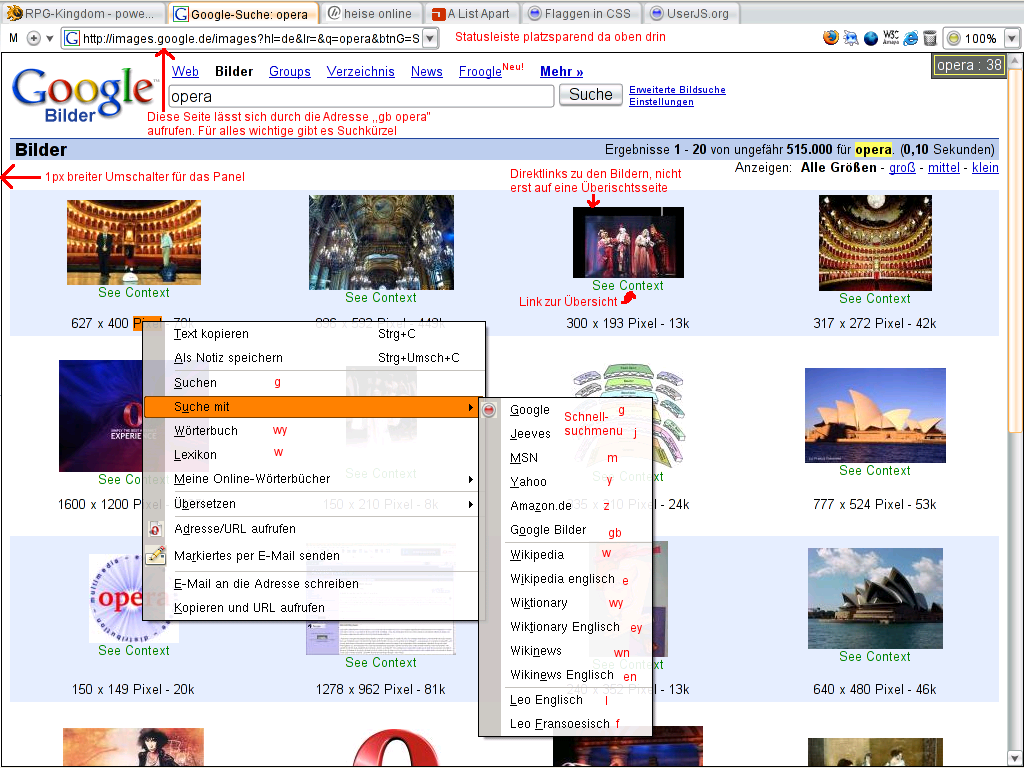The image size is (1024, 768).
Task: Filter images by mittel size
Action: coord(944,168)
